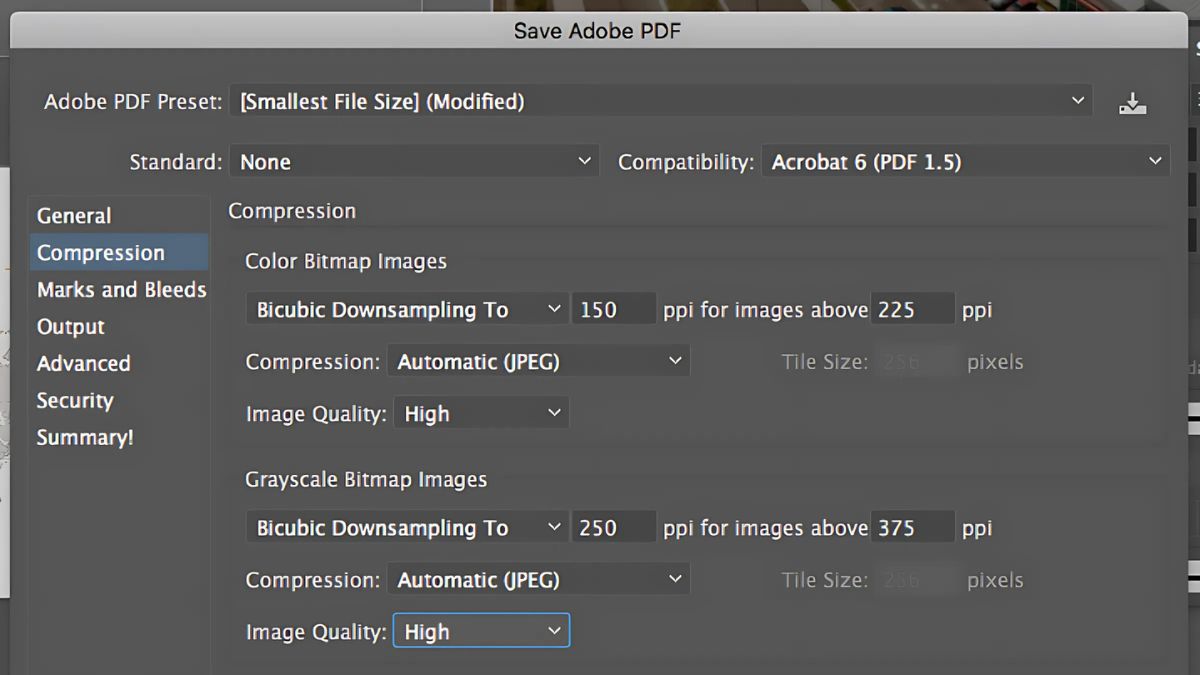Image resolution: width=1200 pixels, height=675 pixels.
Task: Click the save preset download icon
Action: click(1132, 102)
